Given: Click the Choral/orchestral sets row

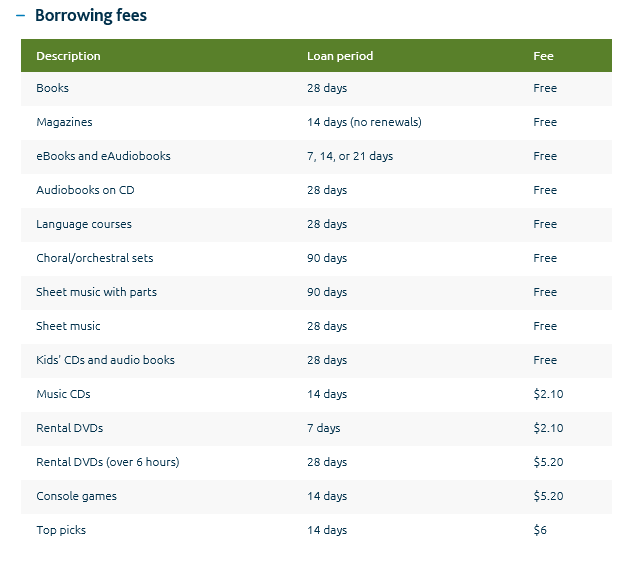Looking at the screenshot, I should pos(94,258).
